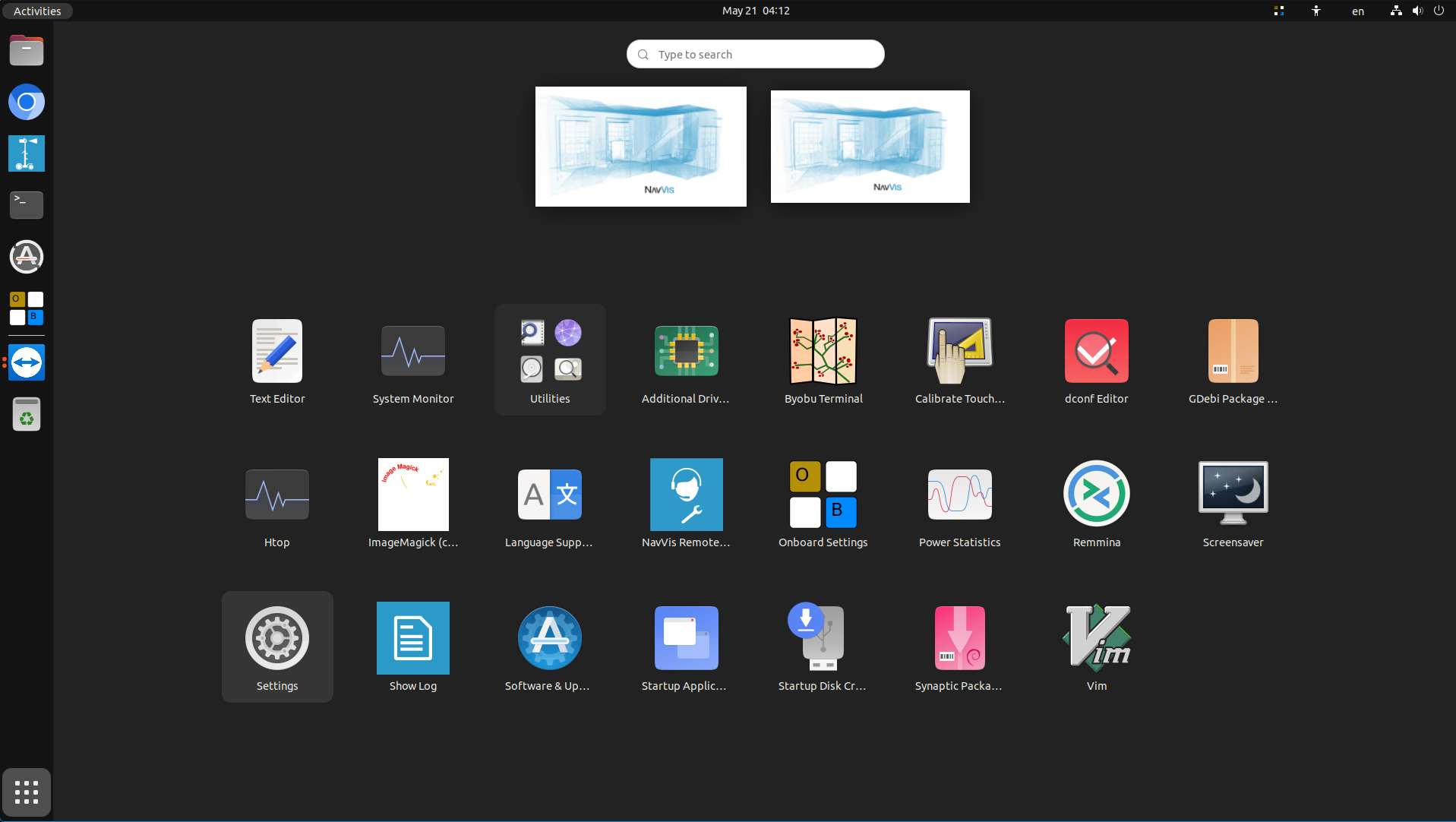Open Language Support

pyautogui.click(x=550, y=504)
